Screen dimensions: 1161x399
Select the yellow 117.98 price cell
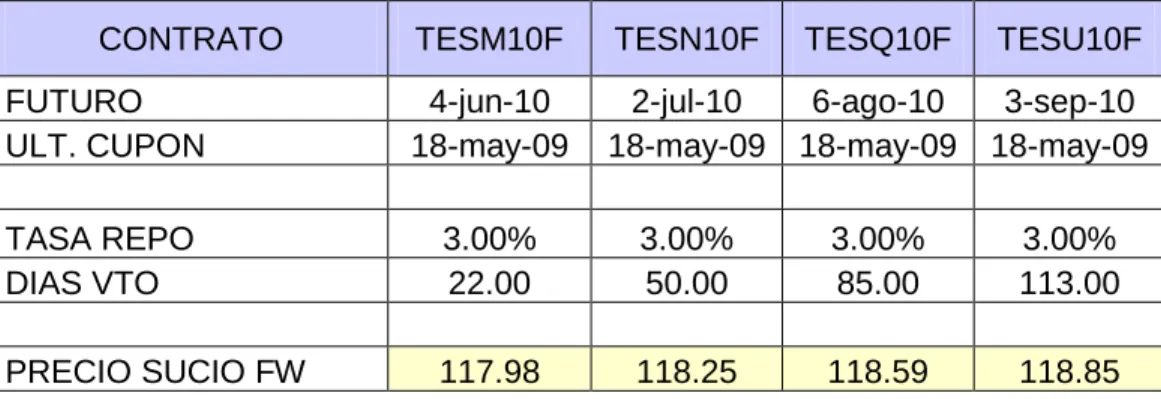click(489, 369)
